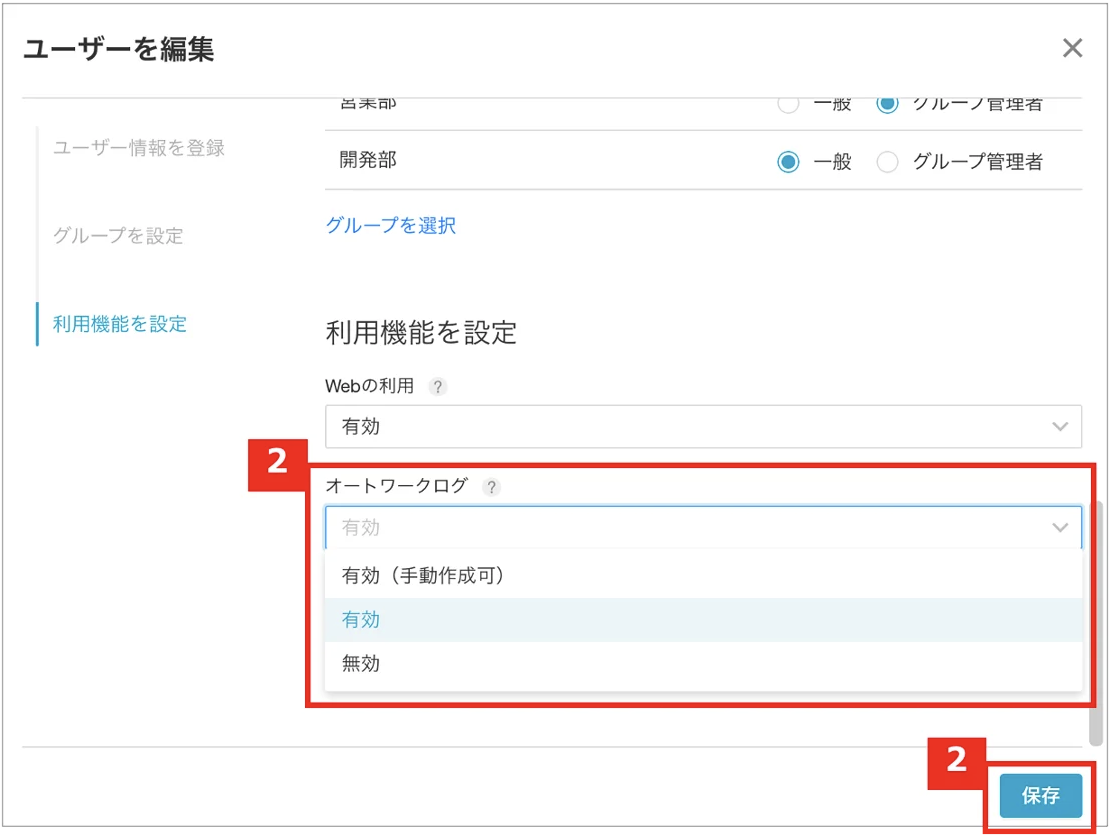Choose 有効（手動作成可） option
Screen dimensions: 1112x840
(704, 575)
